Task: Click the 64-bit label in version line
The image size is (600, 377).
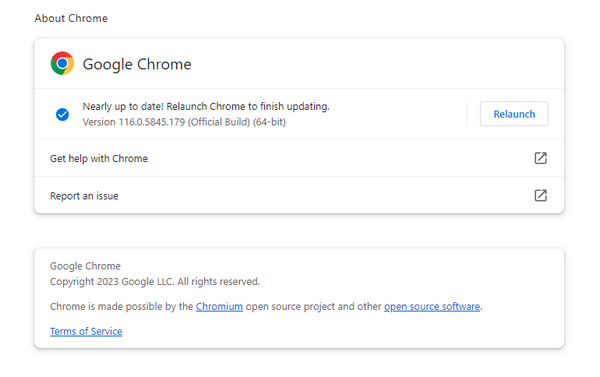Action: (x=269, y=122)
